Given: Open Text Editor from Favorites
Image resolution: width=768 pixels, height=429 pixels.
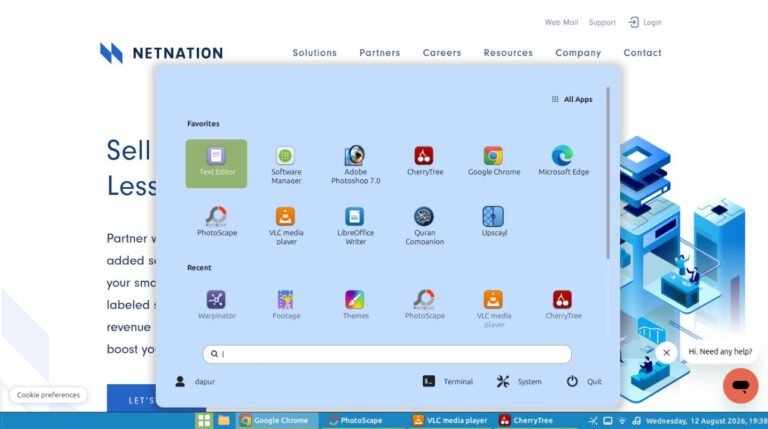Looking at the screenshot, I should (216, 164).
